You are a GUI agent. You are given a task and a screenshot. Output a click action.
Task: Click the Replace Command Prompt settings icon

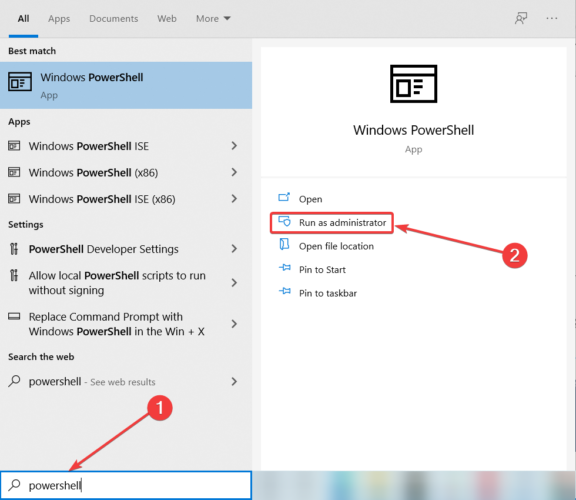click(x=14, y=316)
